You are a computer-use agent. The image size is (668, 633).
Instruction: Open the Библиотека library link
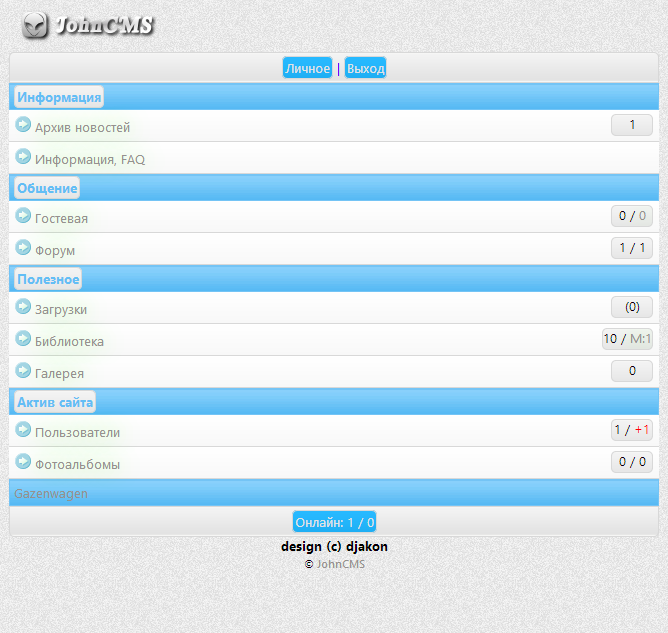[69, 341]
